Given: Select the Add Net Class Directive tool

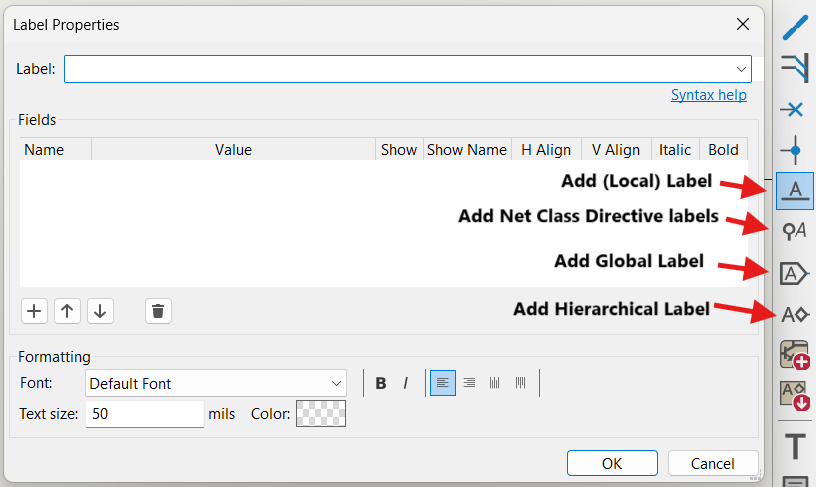Looking at the screenshot, I should coord(795,231).
